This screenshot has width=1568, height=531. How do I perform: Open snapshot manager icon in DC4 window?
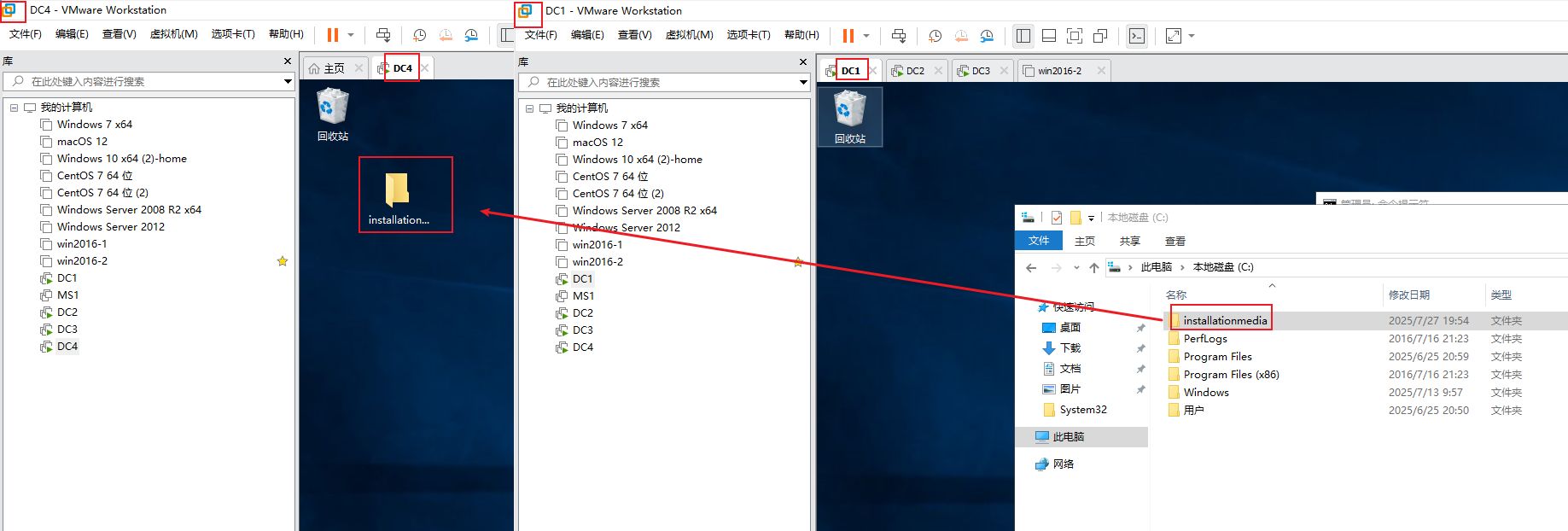pyautogui.click(x=471, y=35)
